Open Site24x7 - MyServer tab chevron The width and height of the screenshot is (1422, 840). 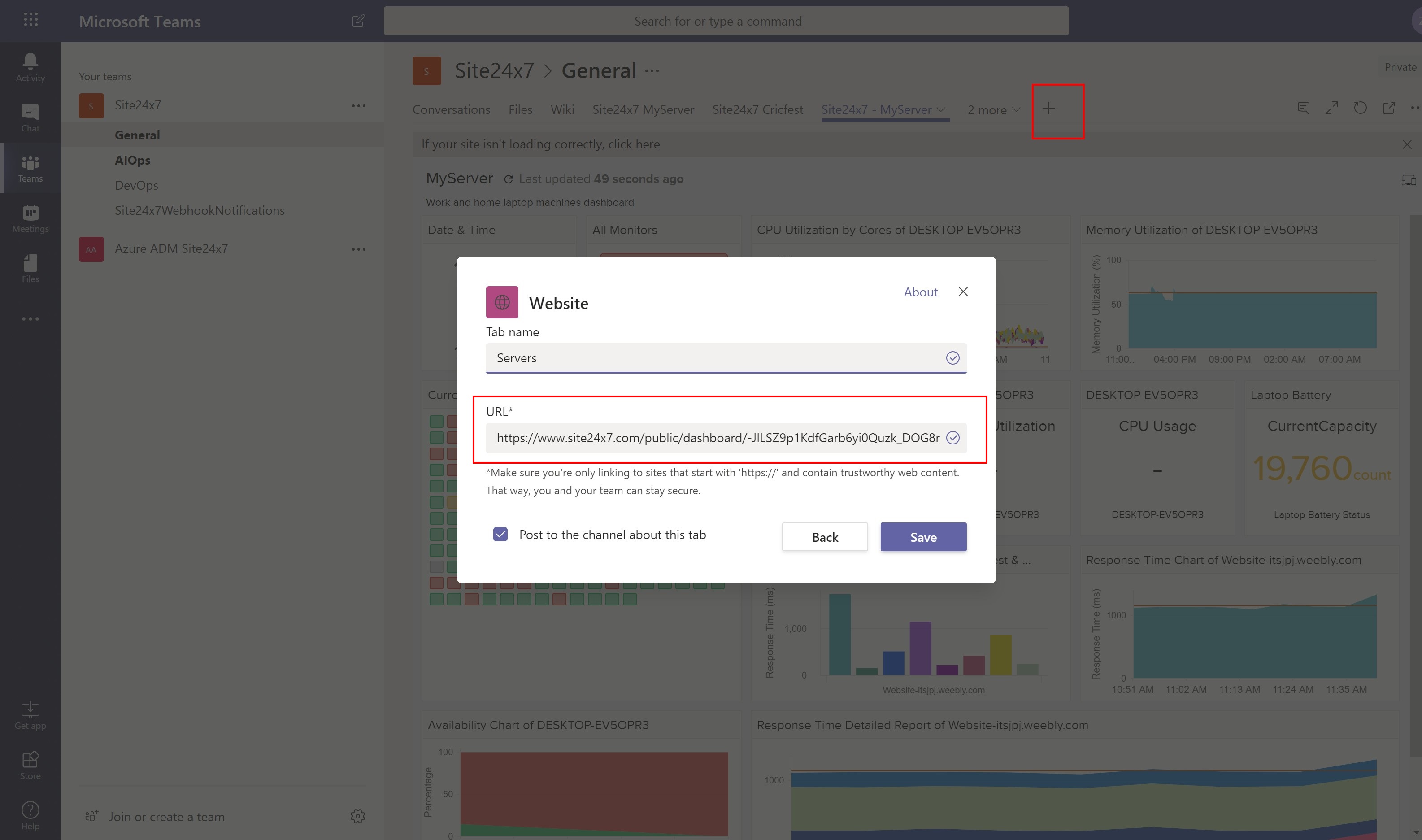941,110
